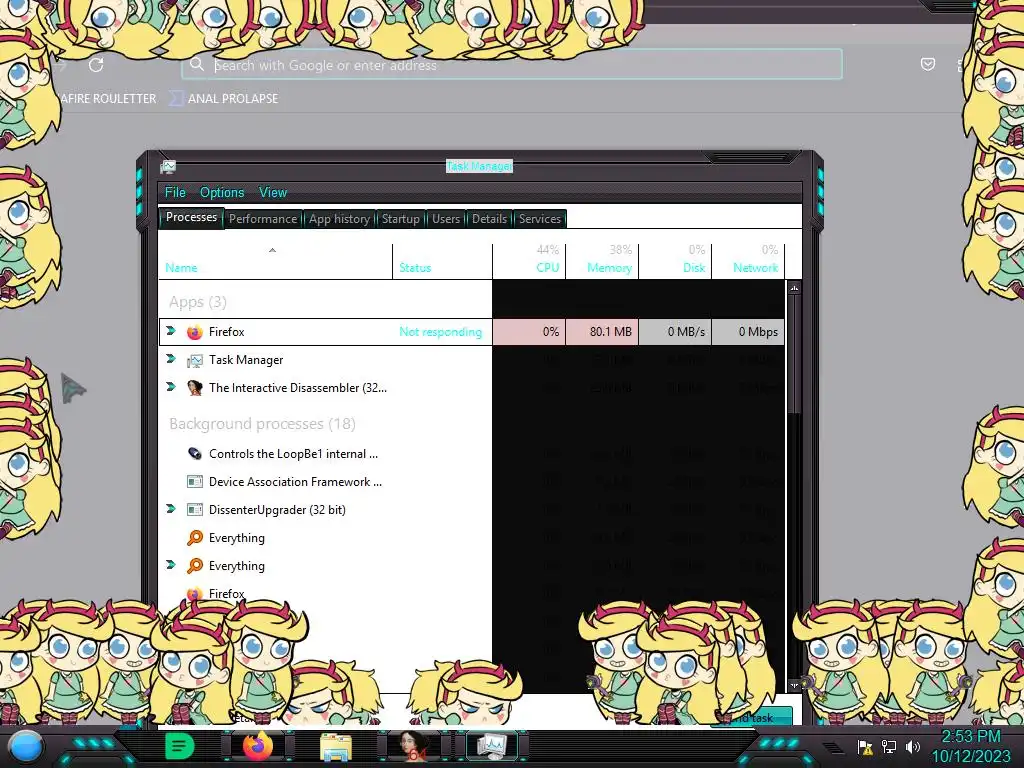Select the Processes tab
The image size is (1024, 768).
(x=191, y=217)
